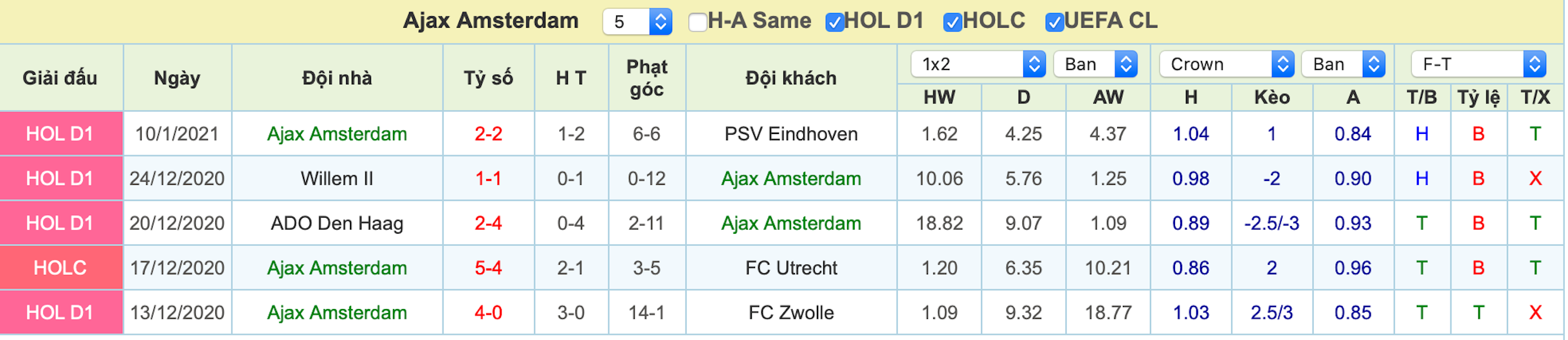This screenshot has height=340, width=1568.
Task: Click the 4-0 score versus FC Zwolle
Action: [x=488, y=312]
